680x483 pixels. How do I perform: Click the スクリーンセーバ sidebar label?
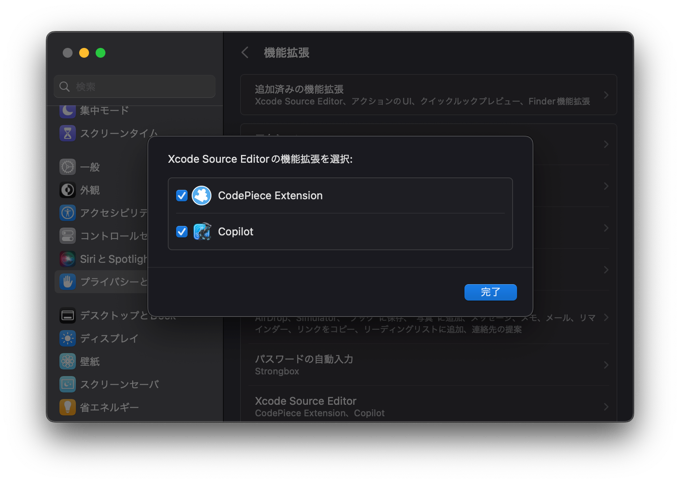[120, 385]
